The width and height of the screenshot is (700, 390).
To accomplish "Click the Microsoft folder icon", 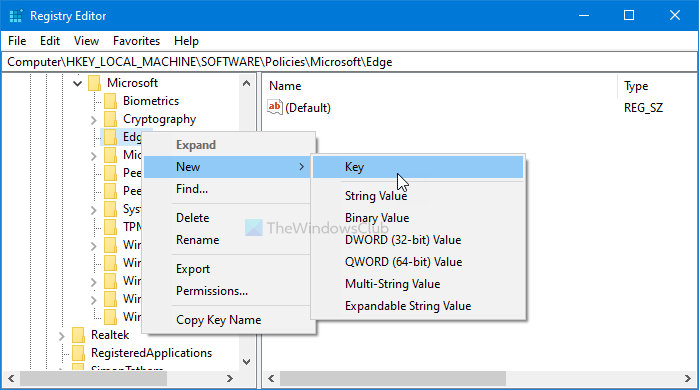I will click(94, 83).
